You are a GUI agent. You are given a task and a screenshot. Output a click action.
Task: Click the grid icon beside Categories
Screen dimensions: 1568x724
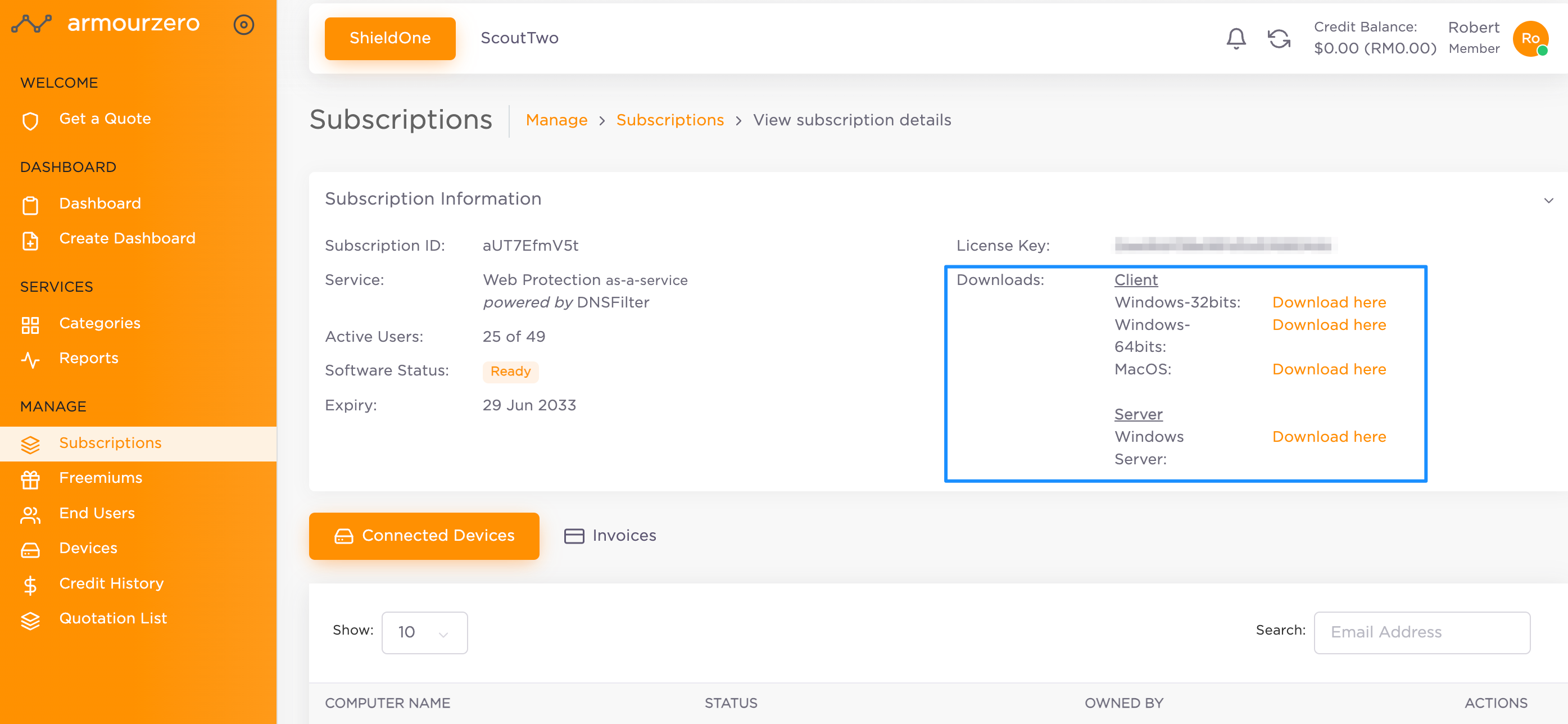pyautogui.click(x=30, y=325)
